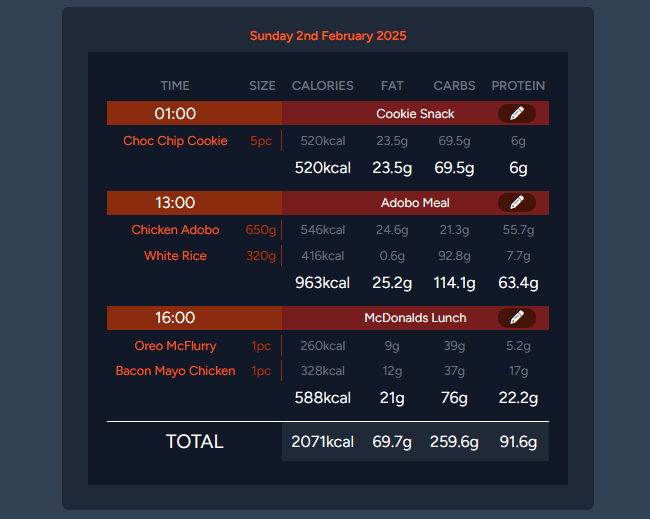Click the 13:00 meal time header
Image resolution: width=650 pixels, height=519 pixels.
point(175,203)
